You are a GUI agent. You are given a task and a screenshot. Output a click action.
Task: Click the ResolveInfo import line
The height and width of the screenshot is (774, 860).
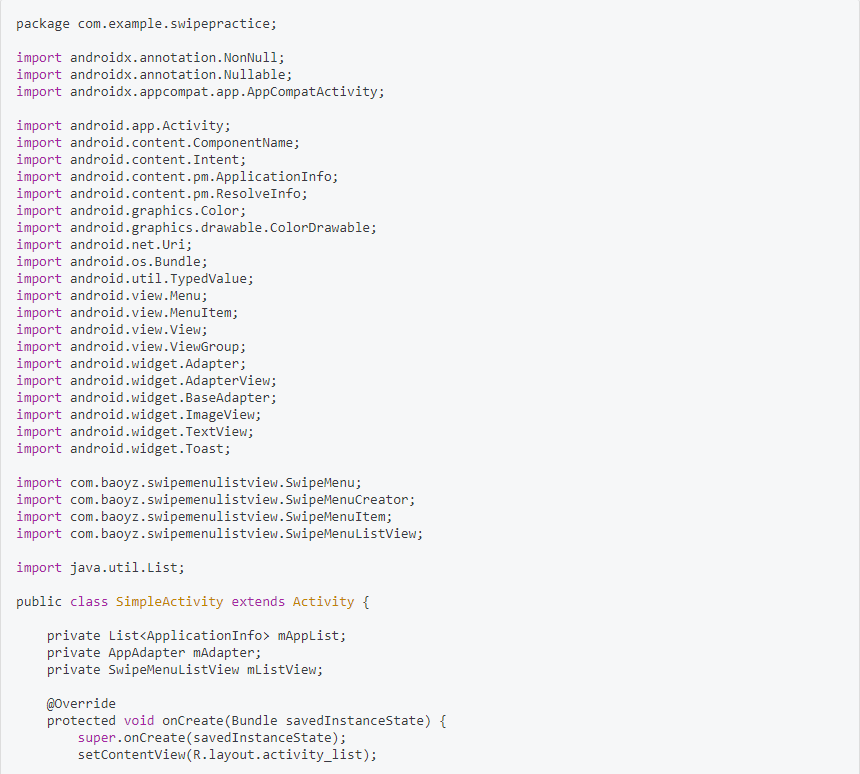pyautogui.click(x=162, y=194)
